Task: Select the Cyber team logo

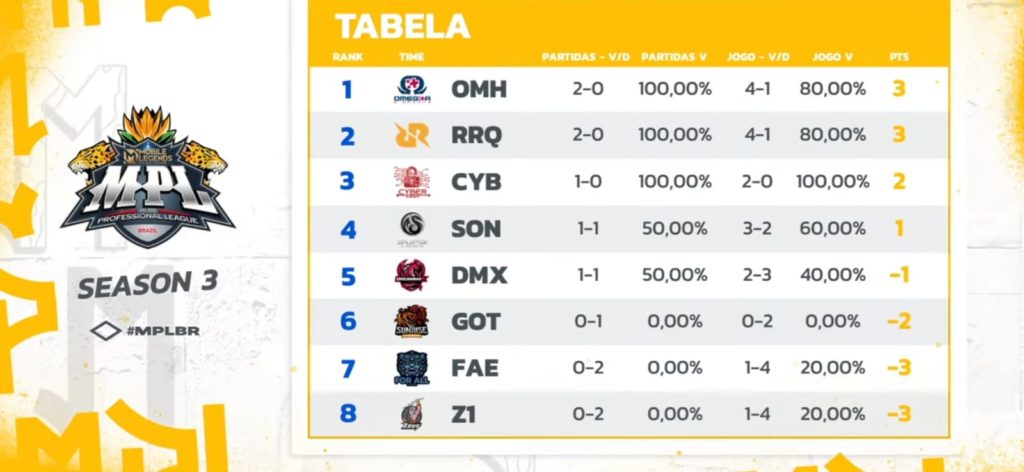Action: (x=412, y=182)
